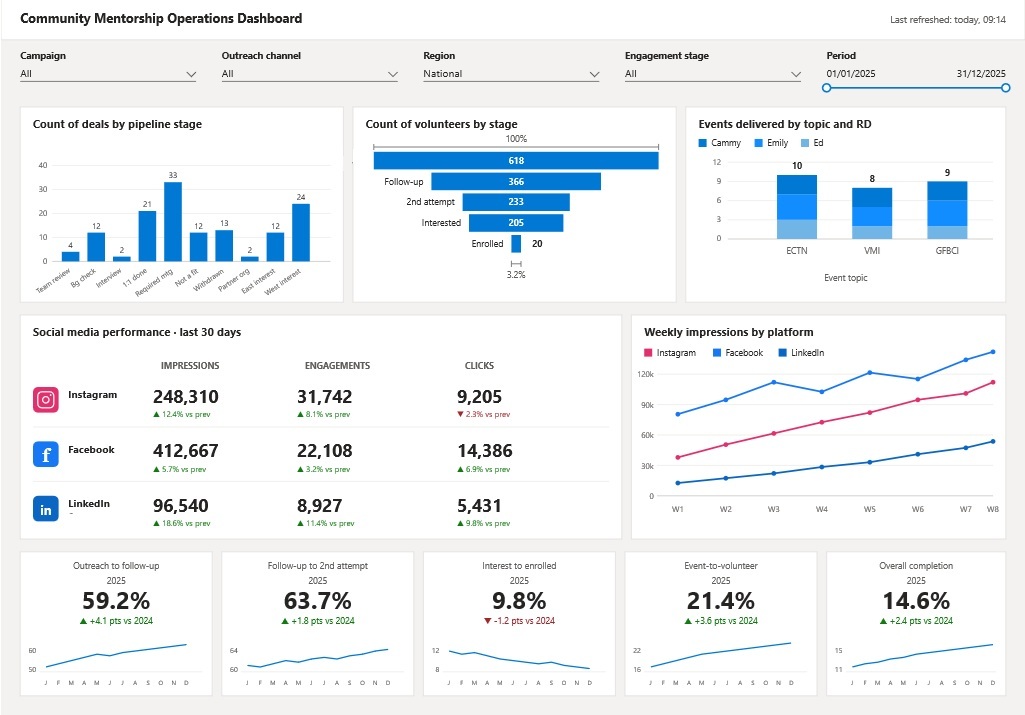Expand the Region dropdown showing National
The image size is (1025, 715).
(x=511, y=74)
